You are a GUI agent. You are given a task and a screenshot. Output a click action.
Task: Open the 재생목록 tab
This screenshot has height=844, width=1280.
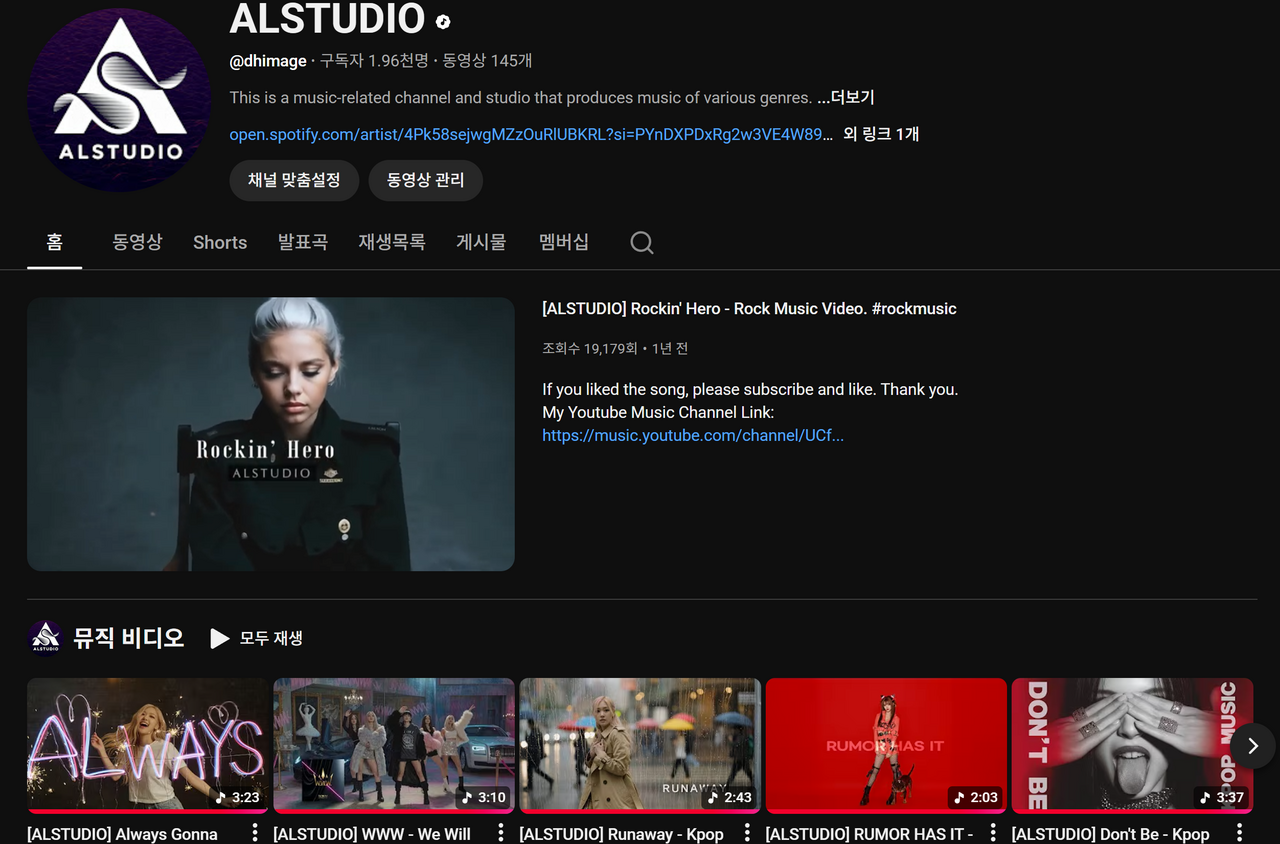coord(392,242)
